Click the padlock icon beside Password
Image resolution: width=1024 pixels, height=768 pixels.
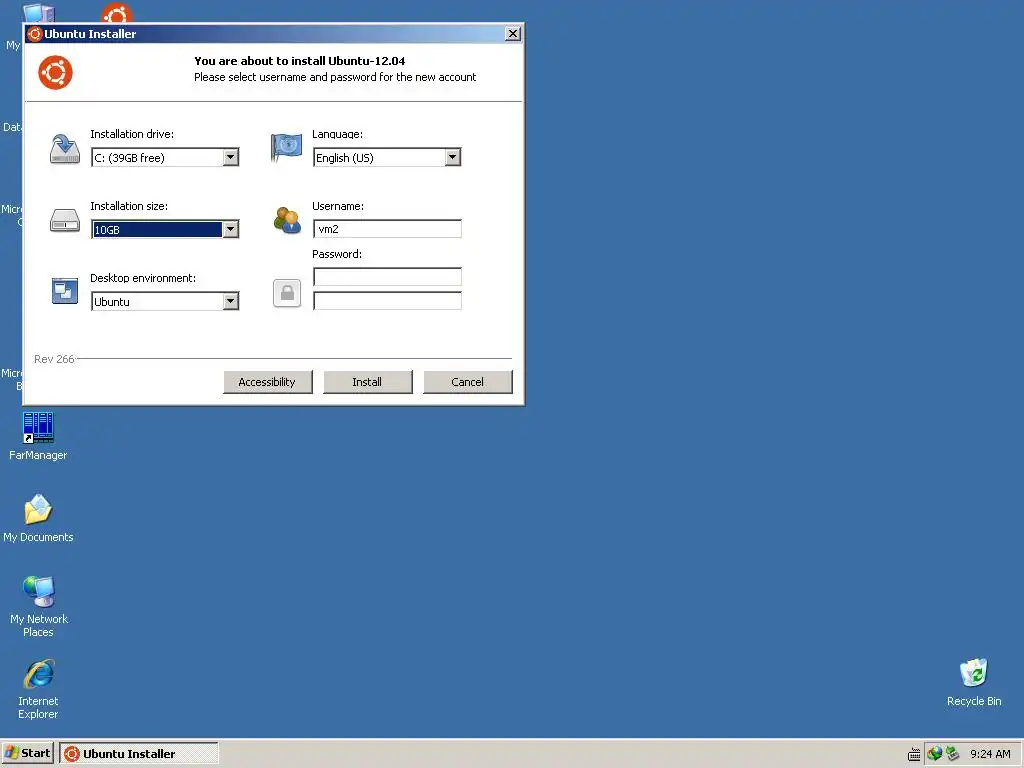(287, 293)
